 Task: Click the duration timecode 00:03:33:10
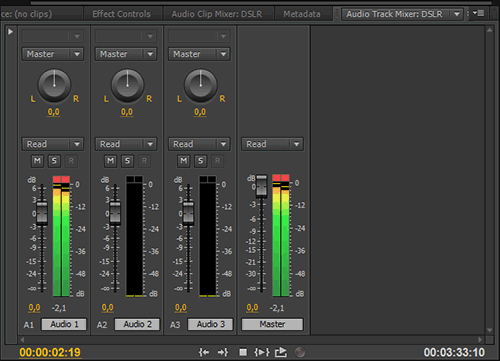(454, 352)
